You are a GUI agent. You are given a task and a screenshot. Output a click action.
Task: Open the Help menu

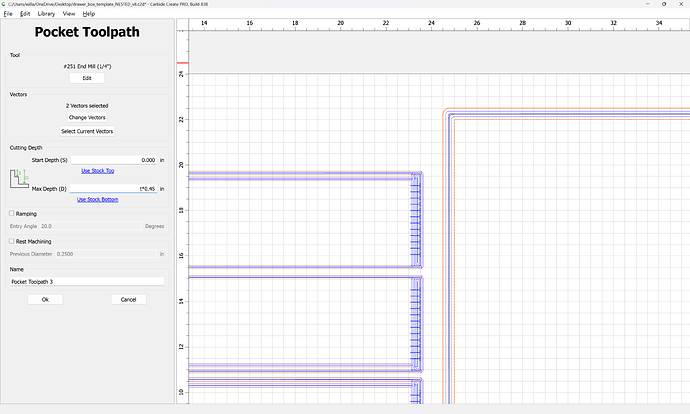click(89, 14)
